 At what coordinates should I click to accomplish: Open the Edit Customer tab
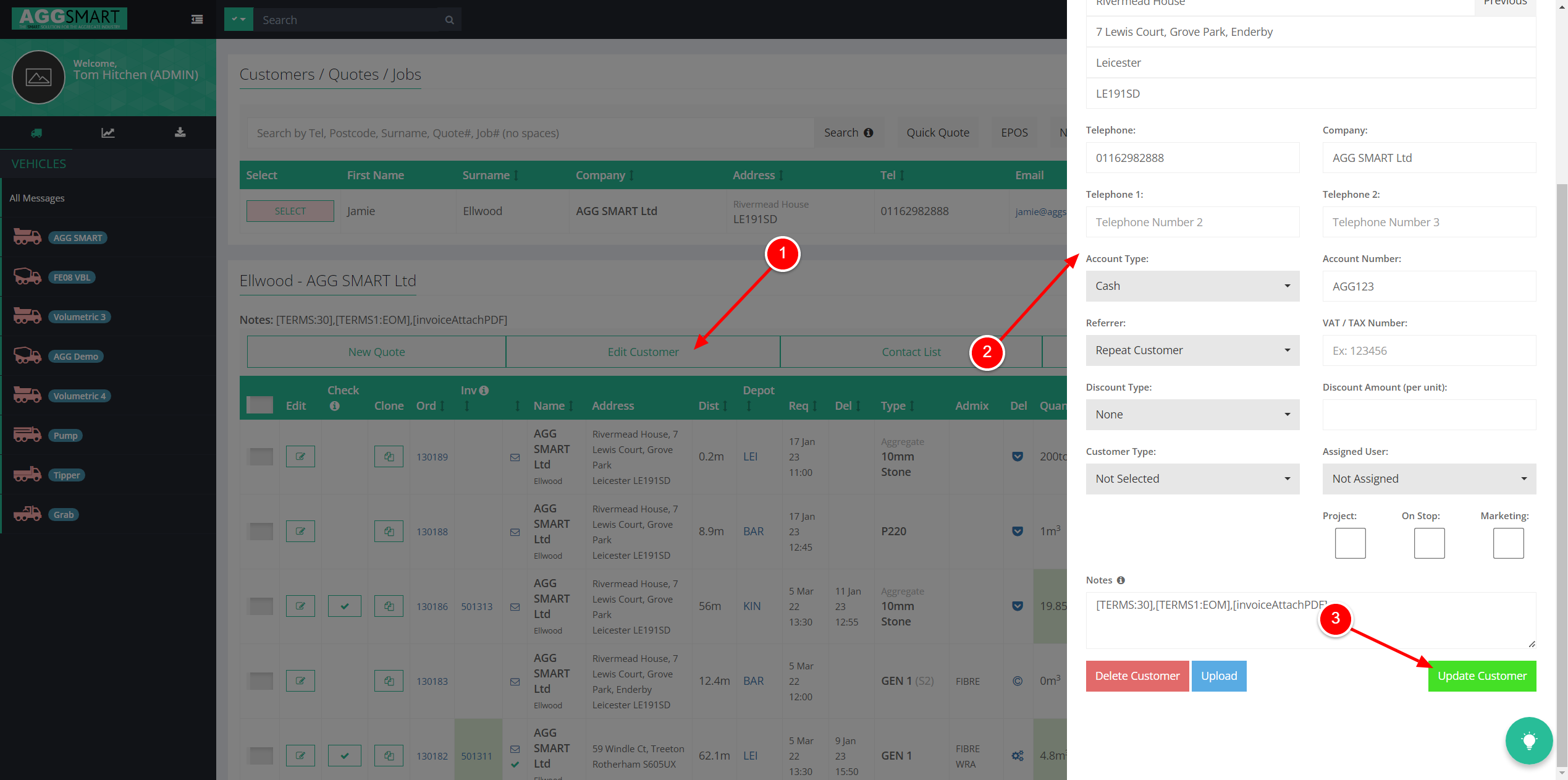[643, 352]
